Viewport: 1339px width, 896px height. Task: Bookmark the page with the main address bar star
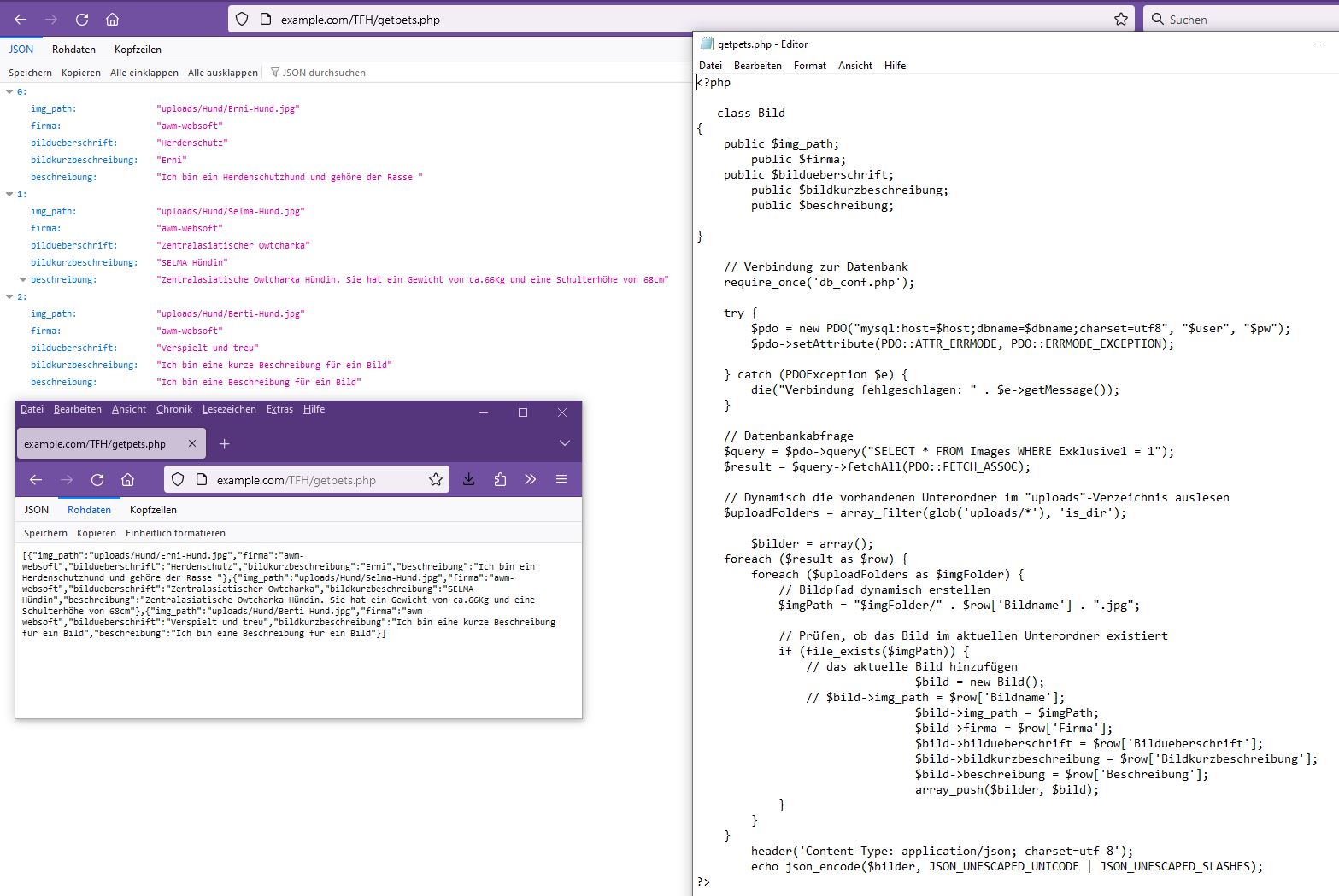coord(1120,19)
